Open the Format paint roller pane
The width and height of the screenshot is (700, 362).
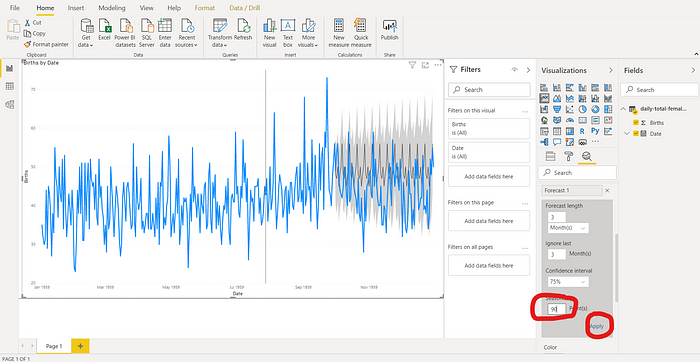(569, 156)
